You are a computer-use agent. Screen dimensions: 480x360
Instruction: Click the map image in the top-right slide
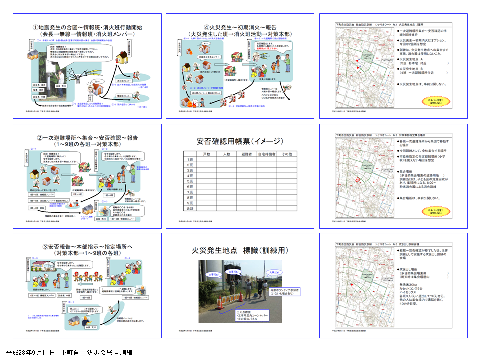coord(365,67)
